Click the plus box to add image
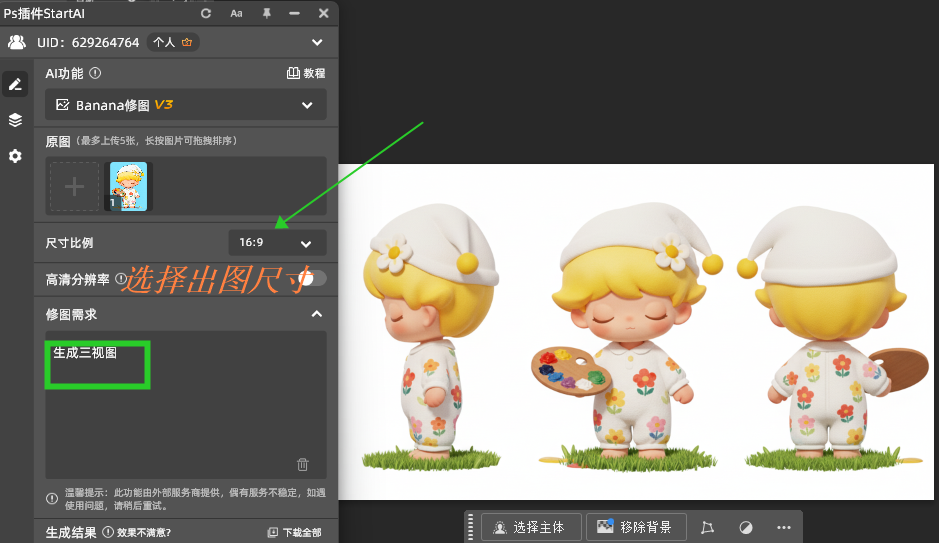 [74, 186]
